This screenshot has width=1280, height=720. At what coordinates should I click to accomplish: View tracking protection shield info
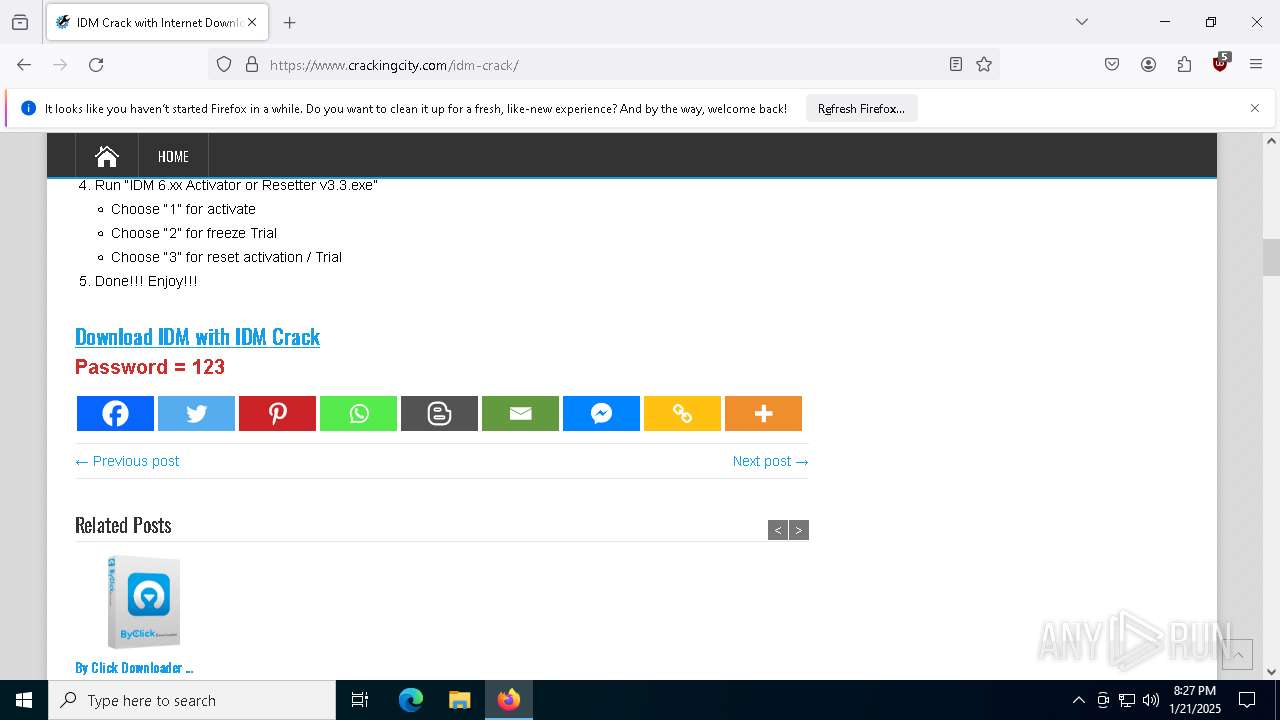tap(224, 65)
